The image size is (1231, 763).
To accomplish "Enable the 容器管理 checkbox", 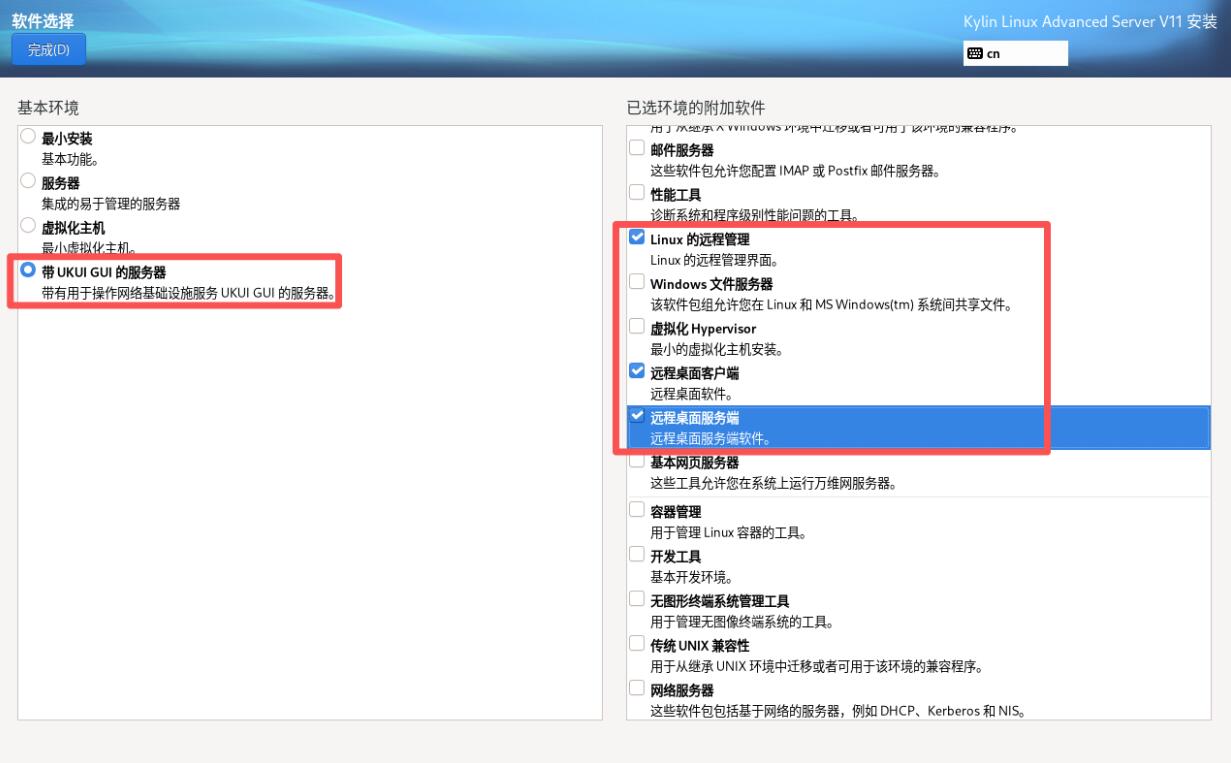I will tap(637, 509).
